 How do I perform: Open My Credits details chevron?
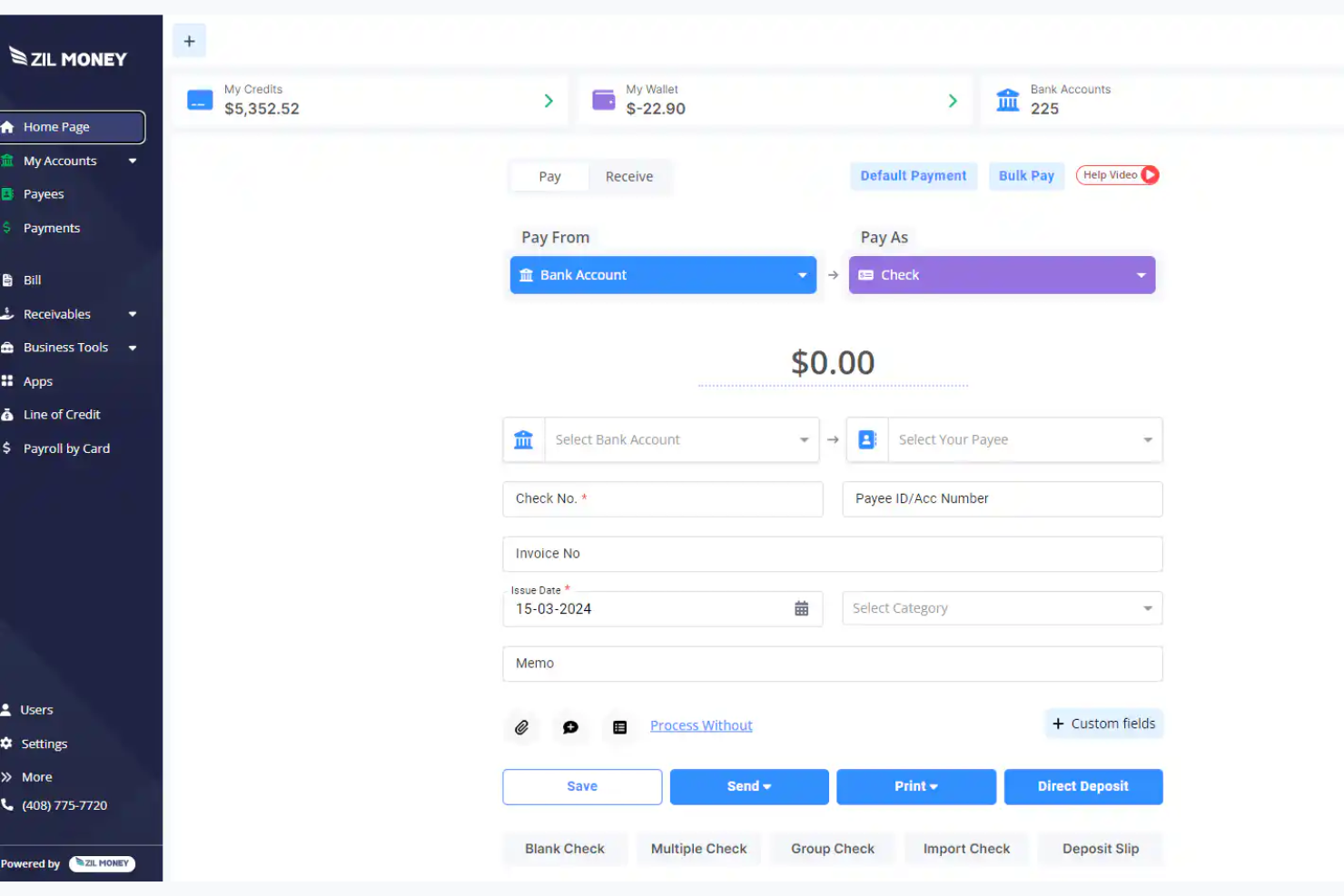click(548, 101)
